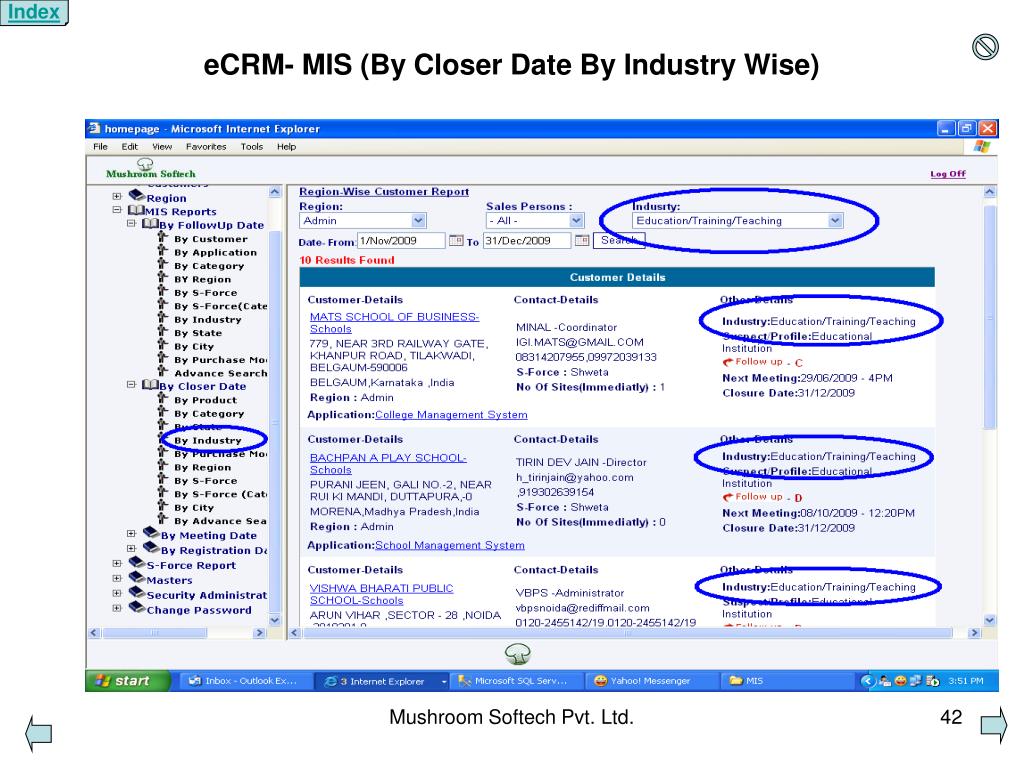
Task: Open the Tools menu
Action: (x=251, y=146)
